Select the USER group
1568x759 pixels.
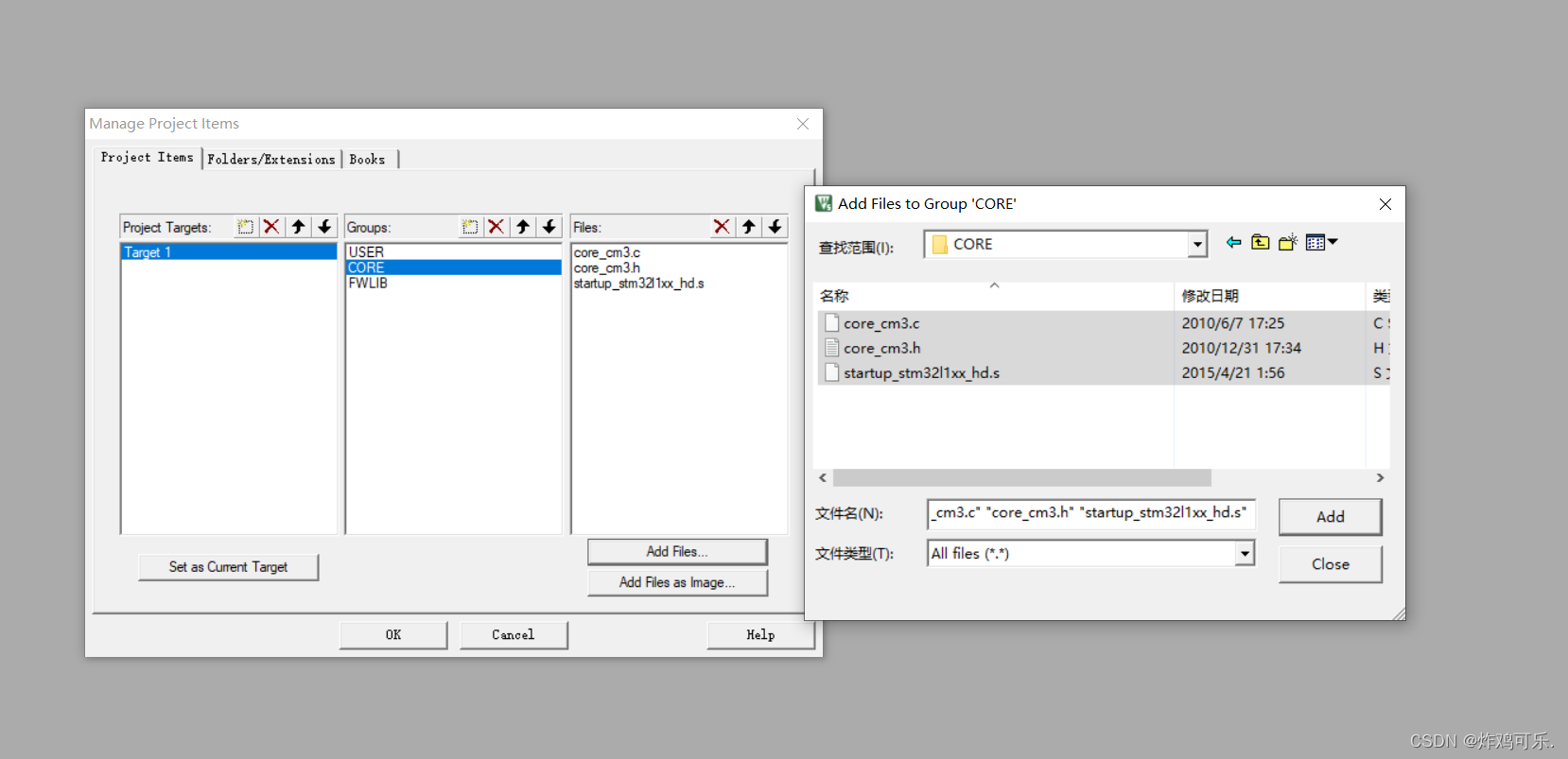point(454,252)
